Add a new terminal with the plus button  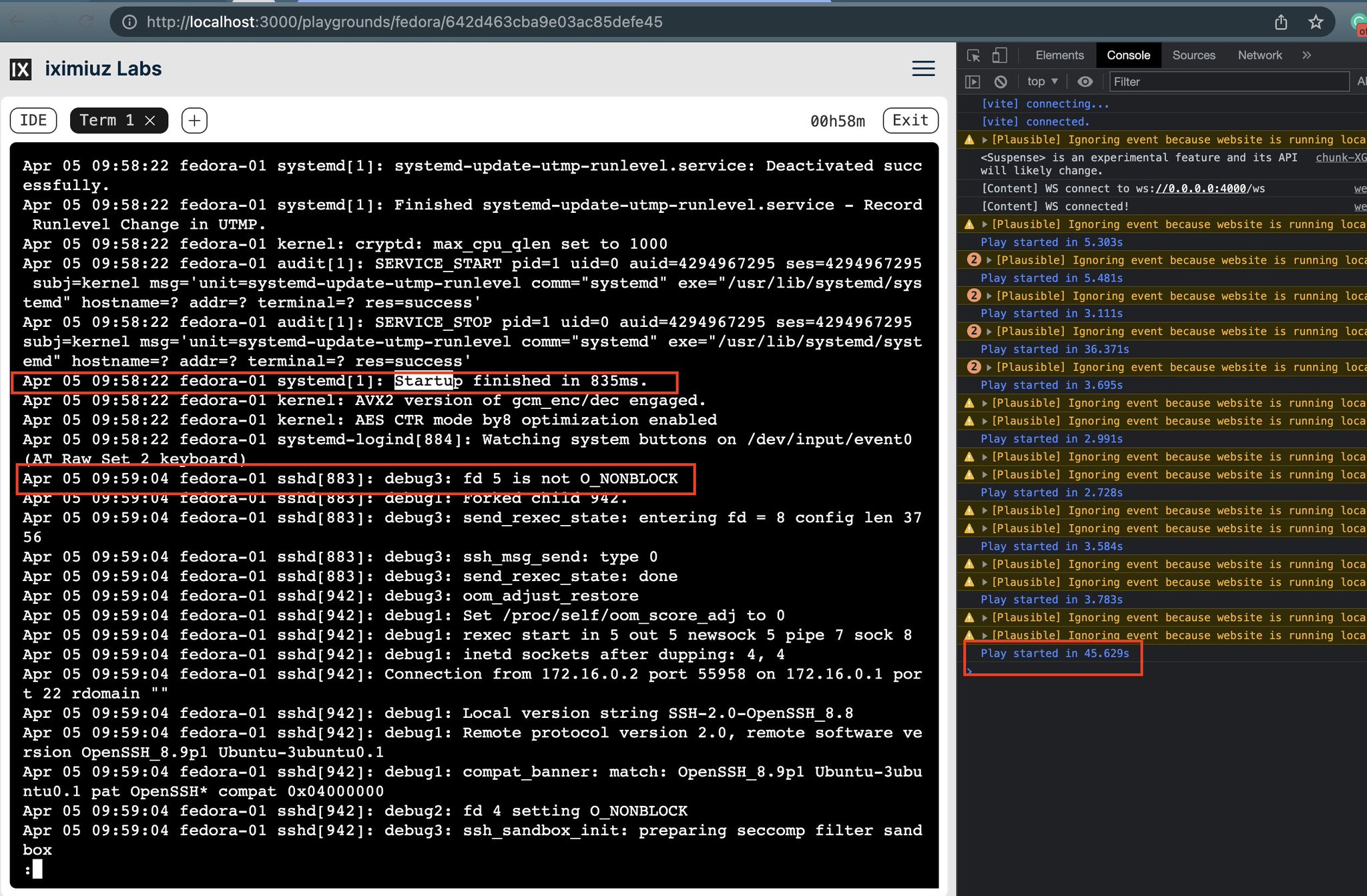pyautogui.click(x=194, y=120)
